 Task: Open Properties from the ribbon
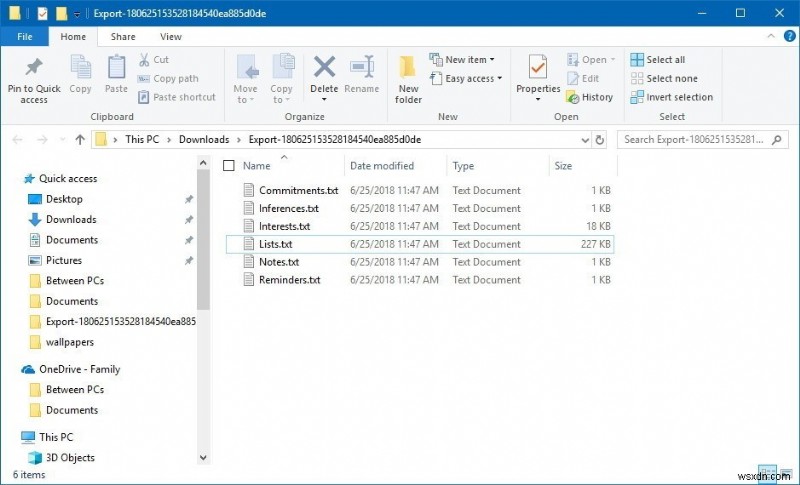pos(538,68)
